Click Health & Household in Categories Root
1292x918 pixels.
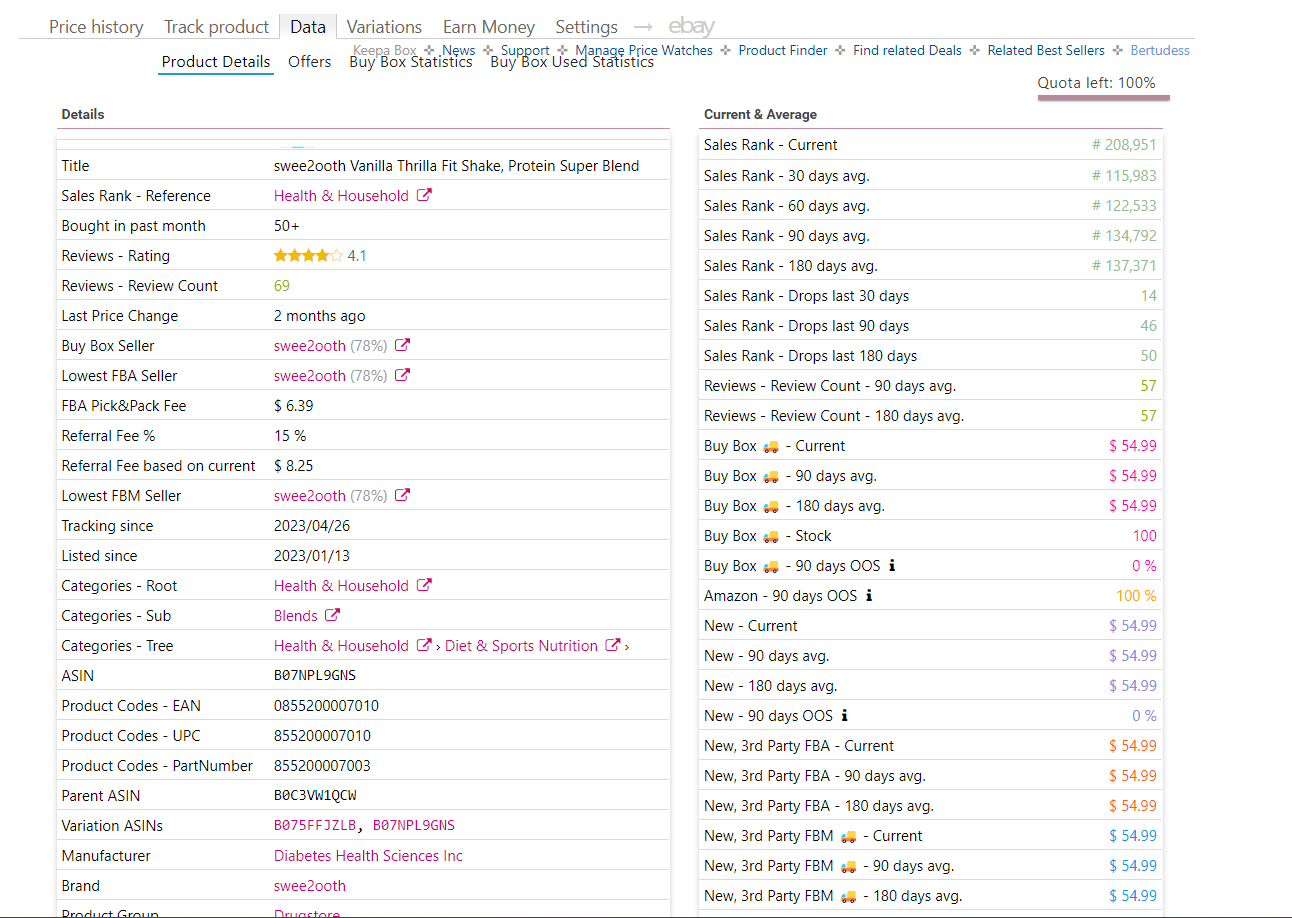(x=341, y=586)
